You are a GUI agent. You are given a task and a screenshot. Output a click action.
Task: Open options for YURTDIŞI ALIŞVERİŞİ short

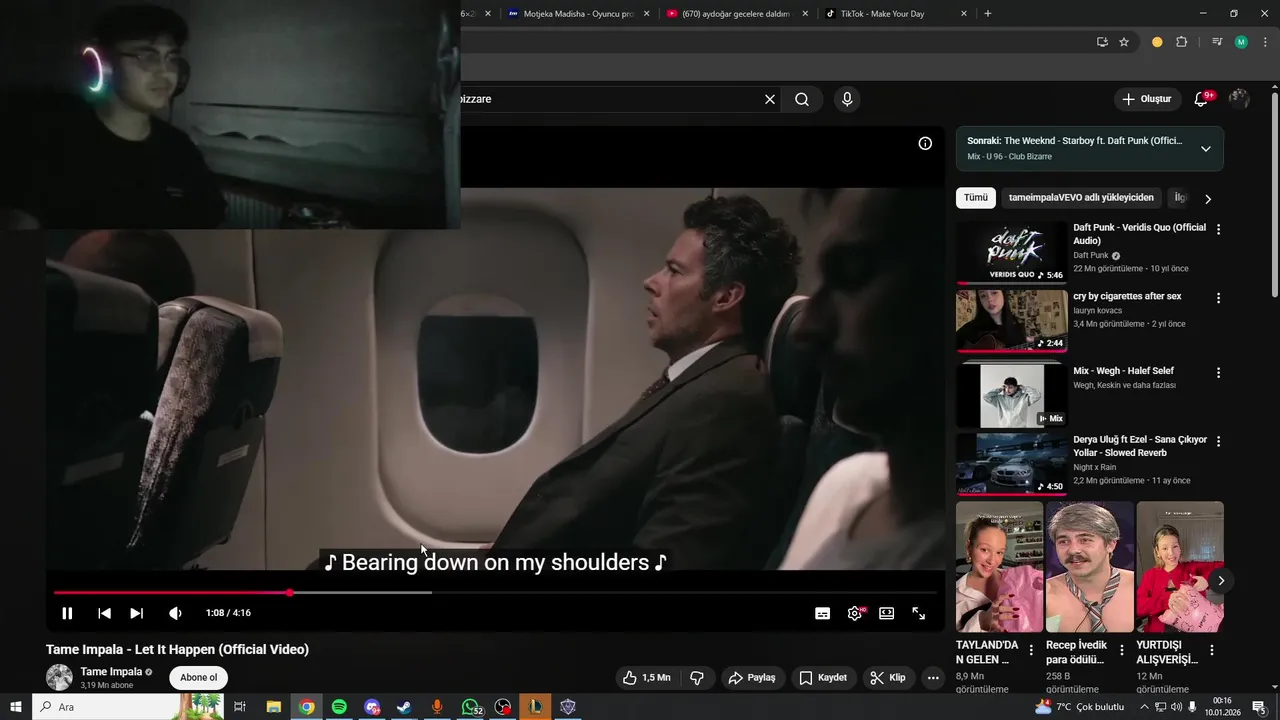(1212, 650)
